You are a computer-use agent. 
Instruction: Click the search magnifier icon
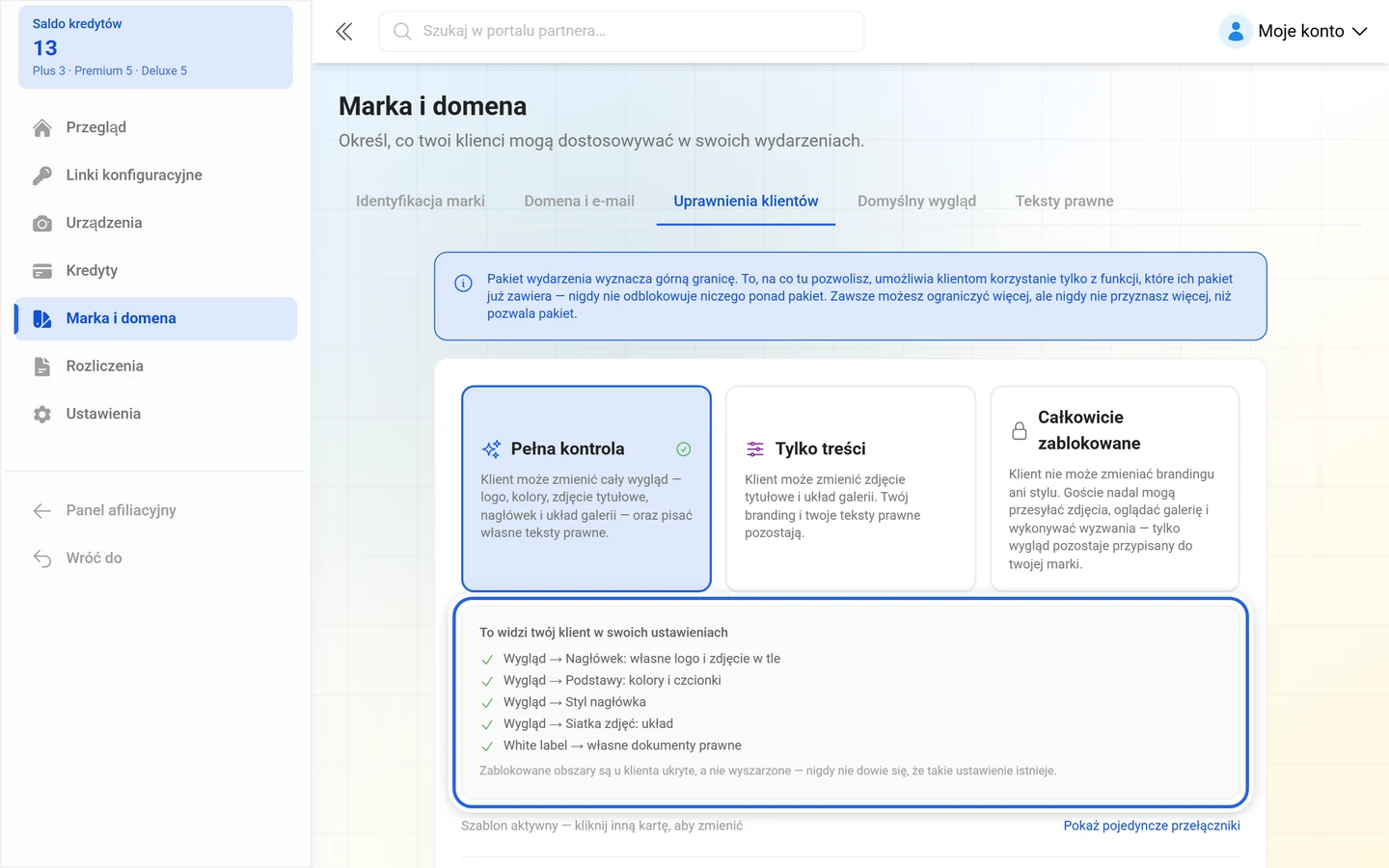402,32
